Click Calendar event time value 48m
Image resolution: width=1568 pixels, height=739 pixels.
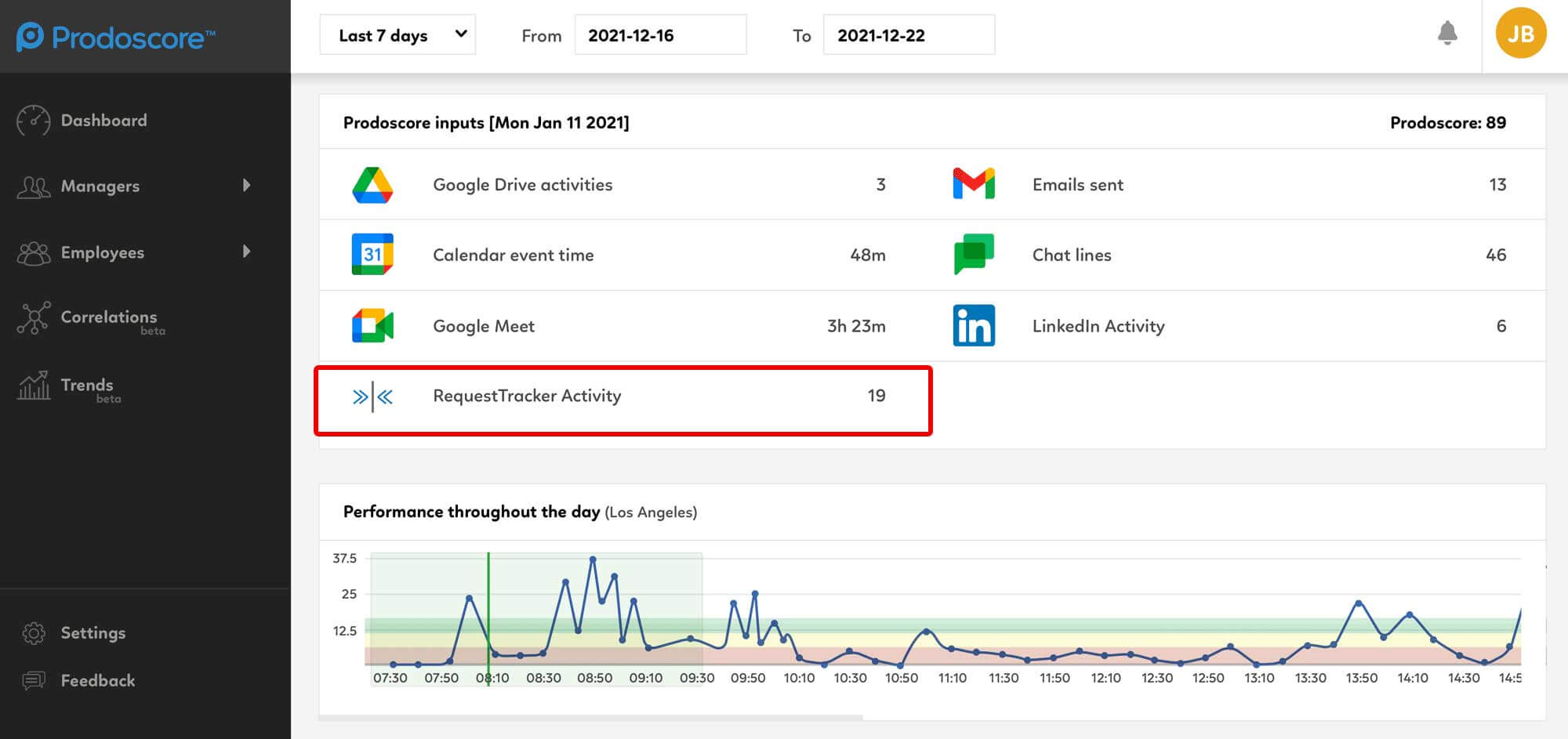tap(868, 255)
